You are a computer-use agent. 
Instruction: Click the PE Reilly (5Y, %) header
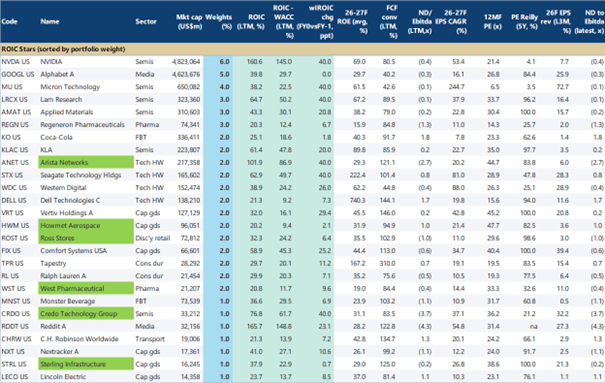click(524, 22)
